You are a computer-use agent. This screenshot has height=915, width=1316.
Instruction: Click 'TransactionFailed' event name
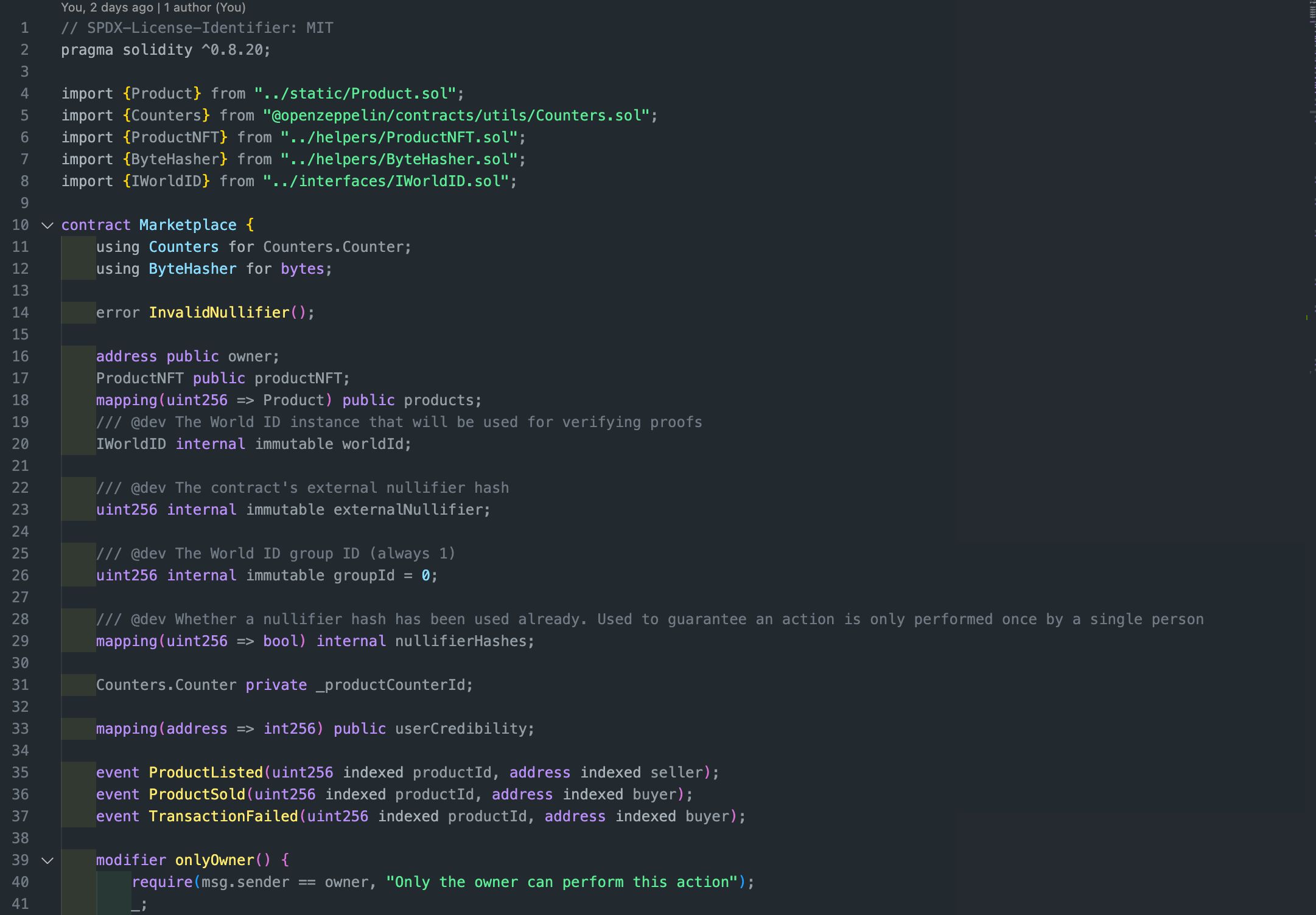coord(223,816)
